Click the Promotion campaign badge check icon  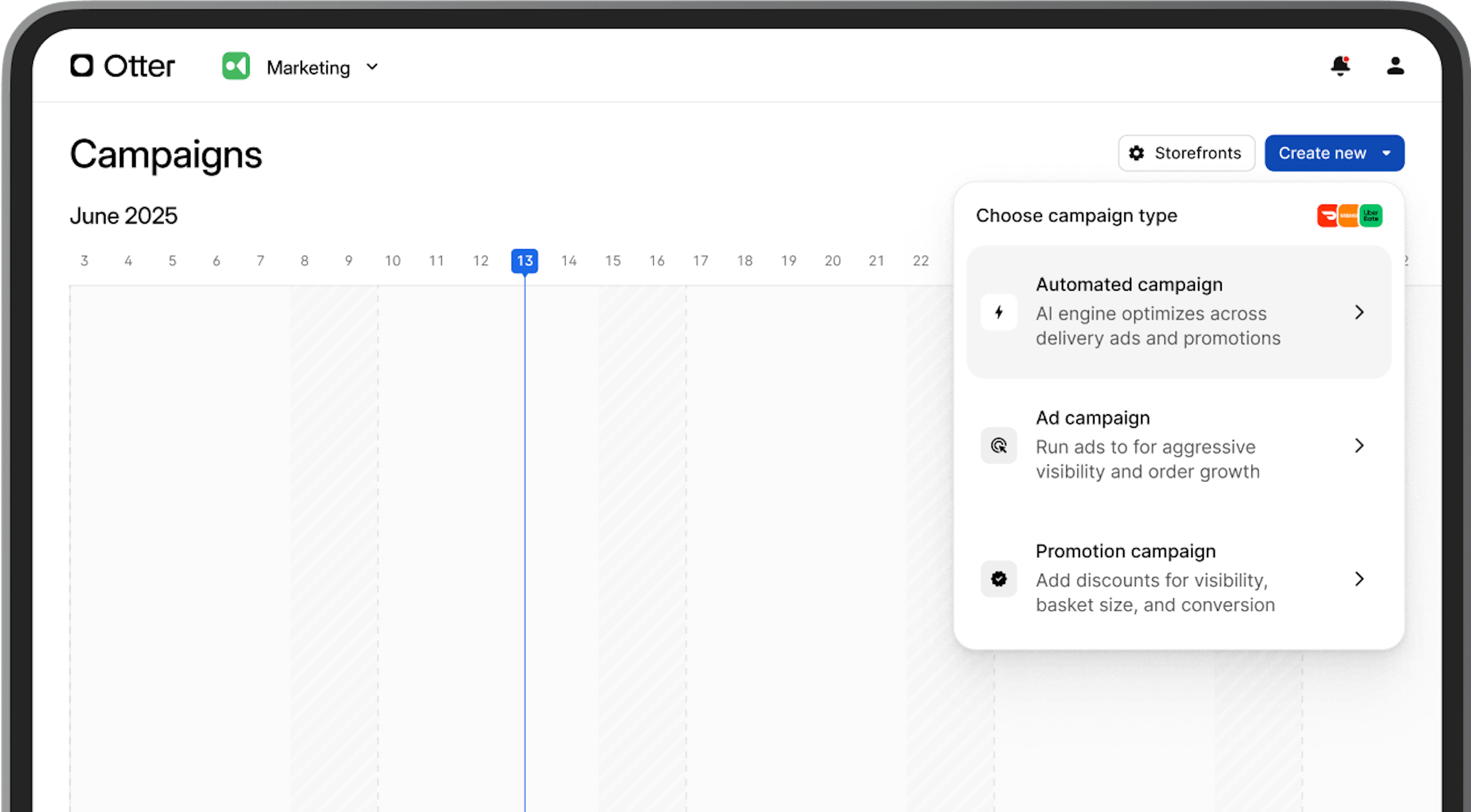point(999,579)
